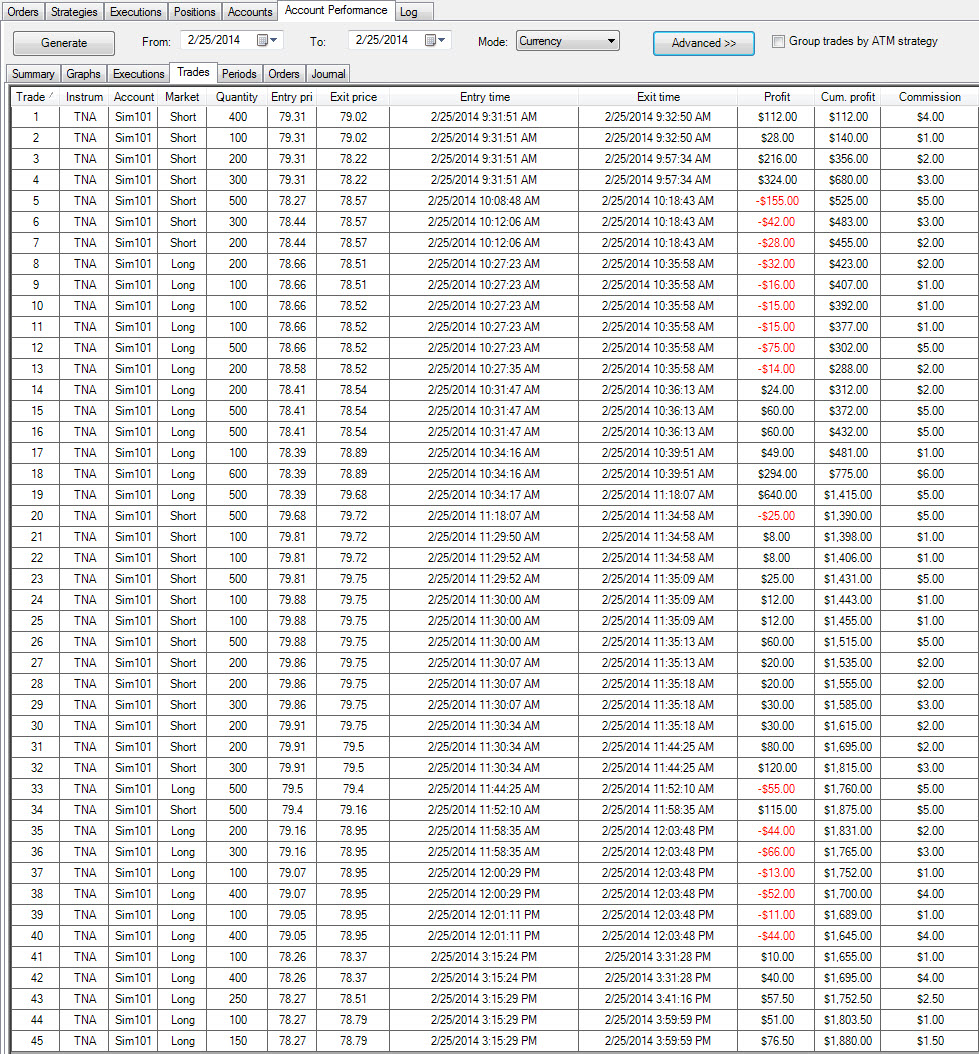
Task: Select trade 4 profit $324.00
Action: (777, 179)
